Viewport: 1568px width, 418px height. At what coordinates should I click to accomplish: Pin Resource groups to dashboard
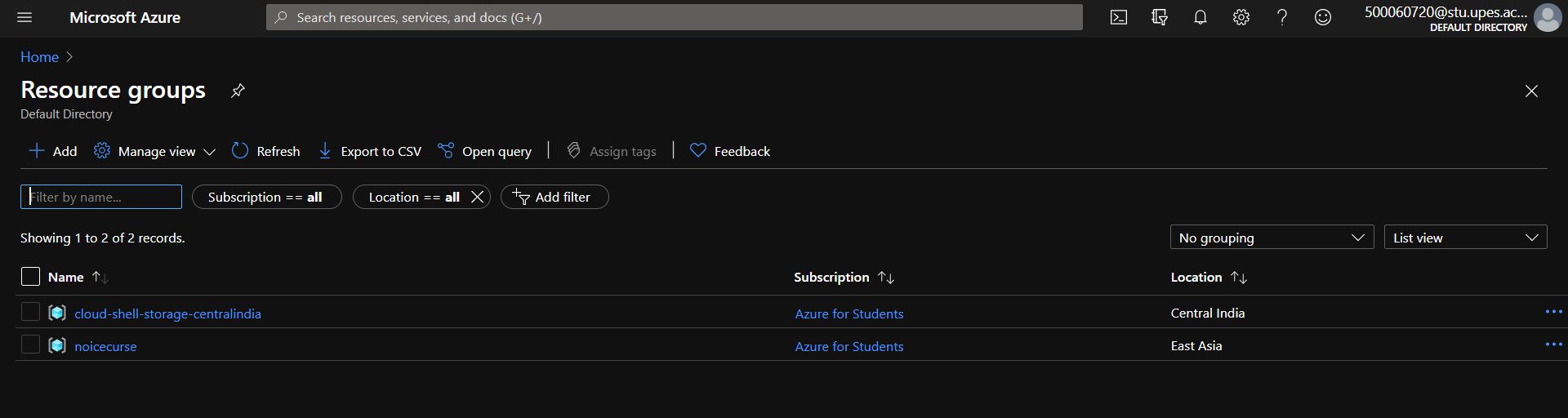(238, 91)
